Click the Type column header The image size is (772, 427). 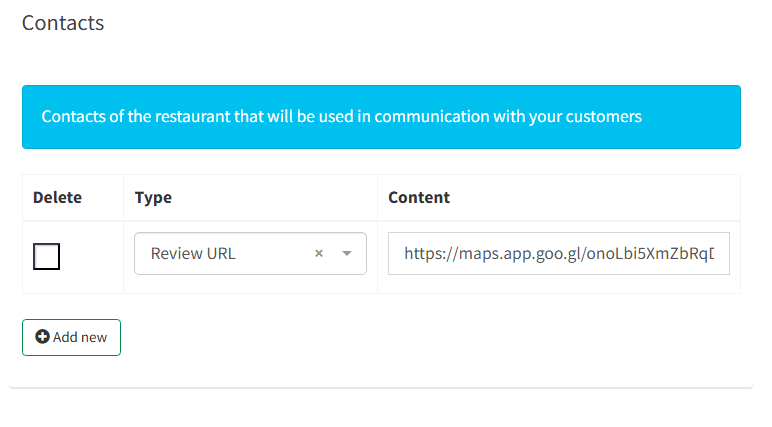[153, 197]
